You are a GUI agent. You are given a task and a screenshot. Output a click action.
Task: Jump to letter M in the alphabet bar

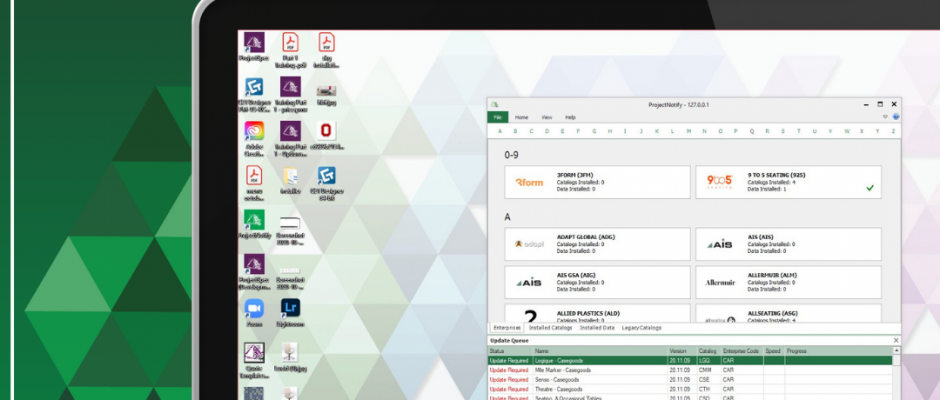[x=689, y=131]
